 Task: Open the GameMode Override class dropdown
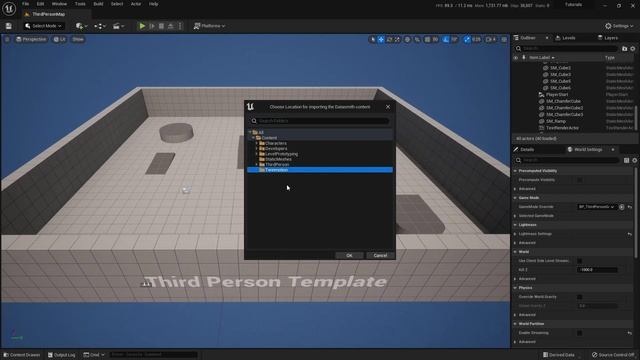(x=596, y=207)
